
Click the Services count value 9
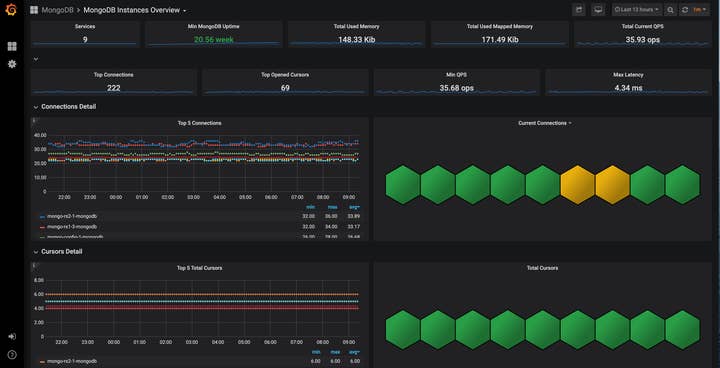(85, 40)
